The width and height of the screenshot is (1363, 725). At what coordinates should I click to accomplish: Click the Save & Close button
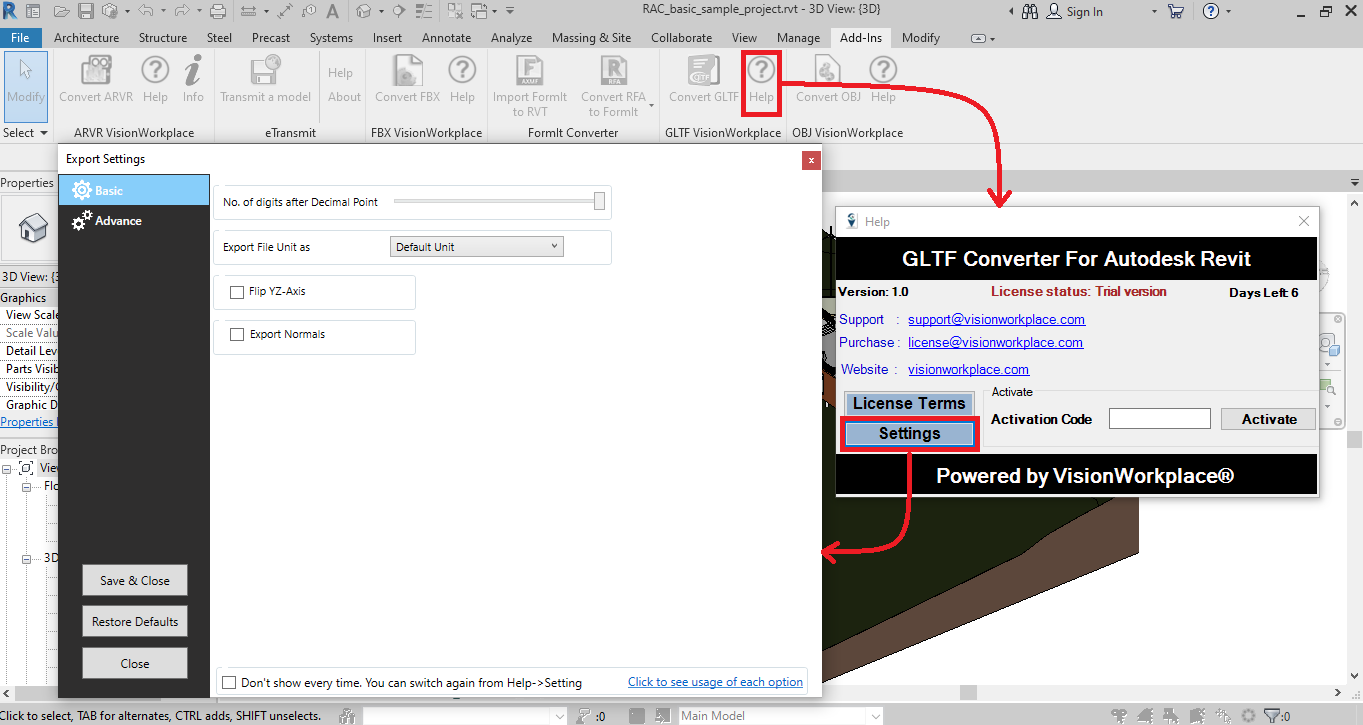[135, 581]
